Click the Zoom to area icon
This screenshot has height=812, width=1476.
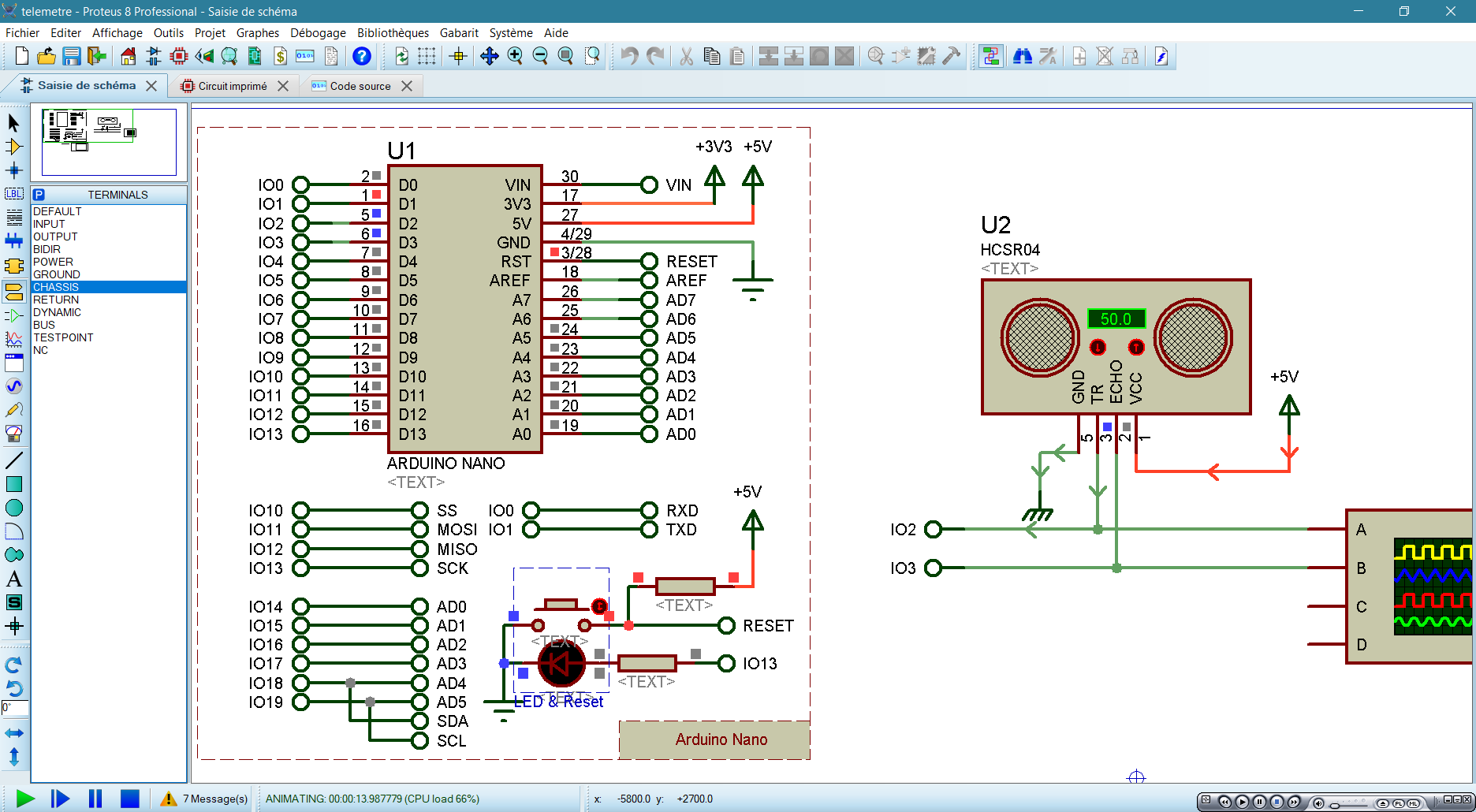[592, 56]
